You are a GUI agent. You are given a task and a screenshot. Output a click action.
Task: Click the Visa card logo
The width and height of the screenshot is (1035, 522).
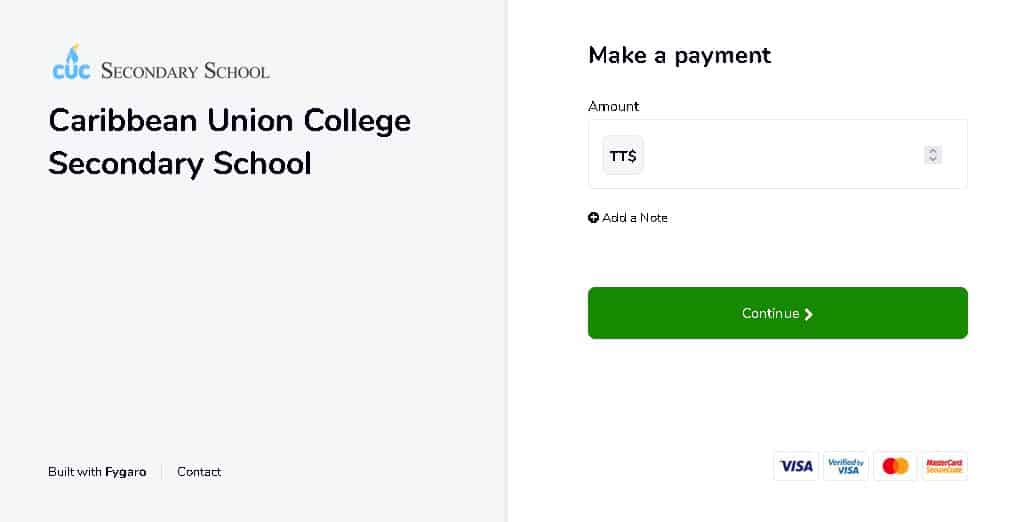796,466
